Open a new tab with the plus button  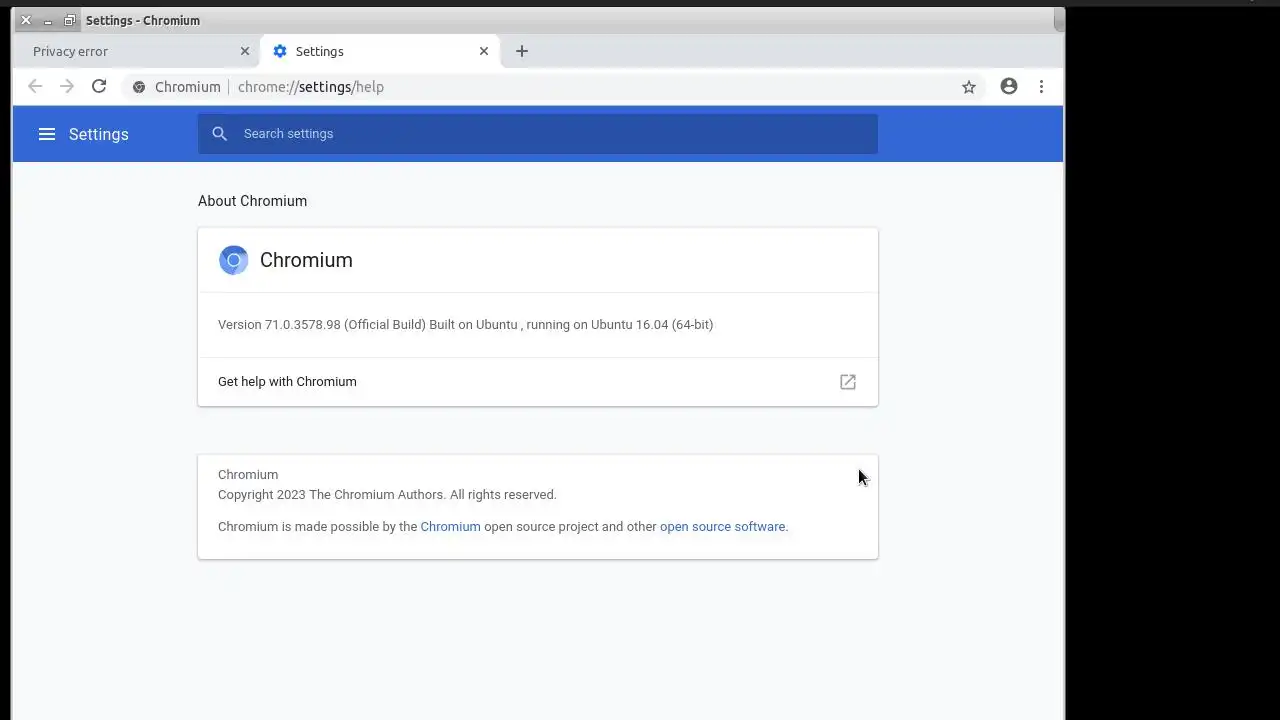coord(522,51)
